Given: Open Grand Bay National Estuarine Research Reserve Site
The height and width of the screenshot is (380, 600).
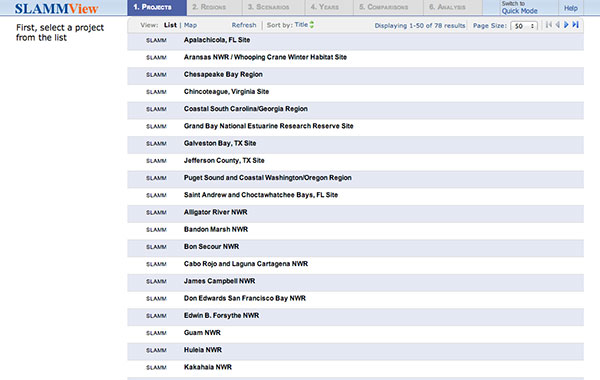Looking at the screenshot, I should tap(268, 126).
